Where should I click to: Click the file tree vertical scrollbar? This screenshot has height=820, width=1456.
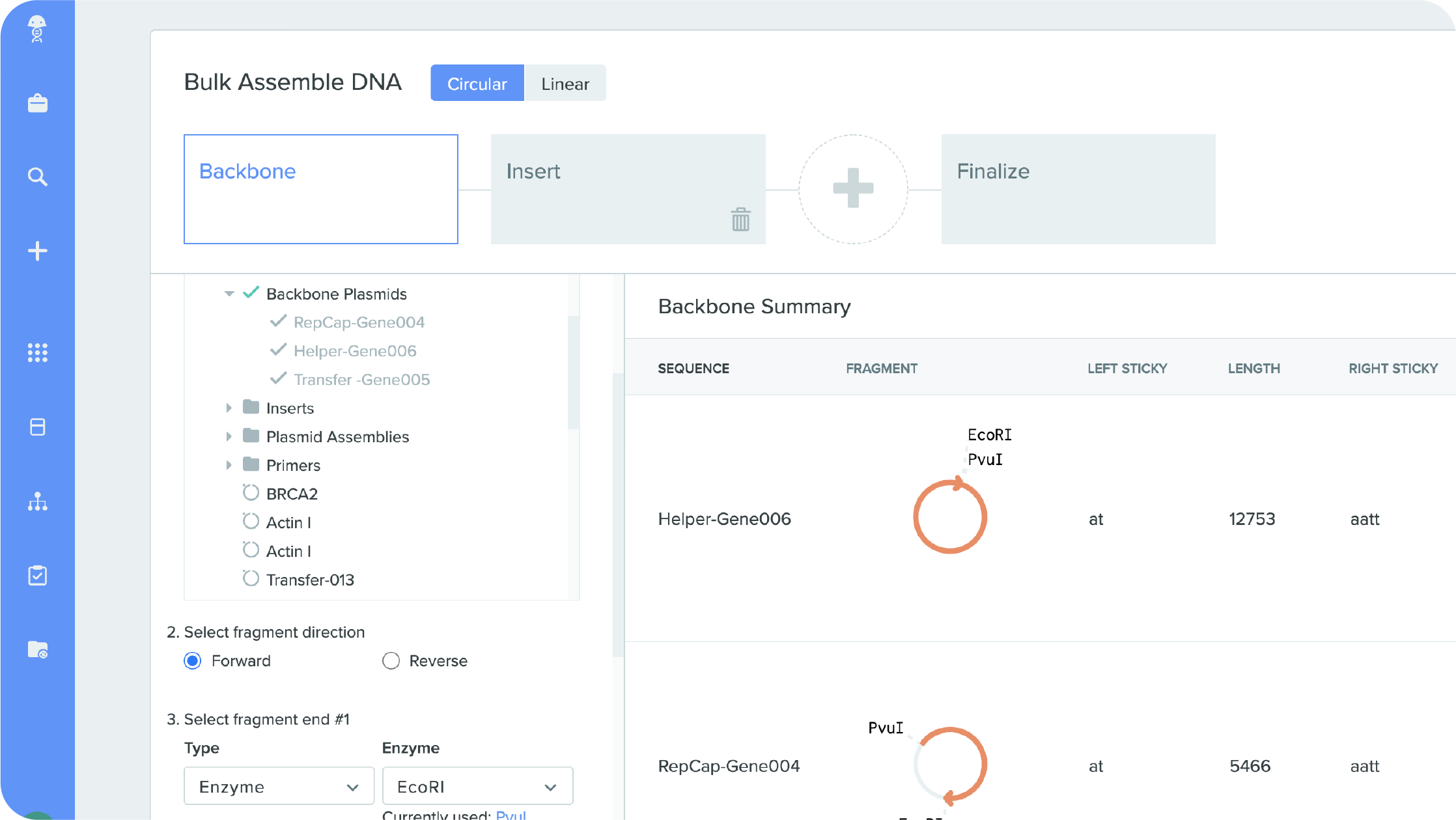[x=573, y=372]
